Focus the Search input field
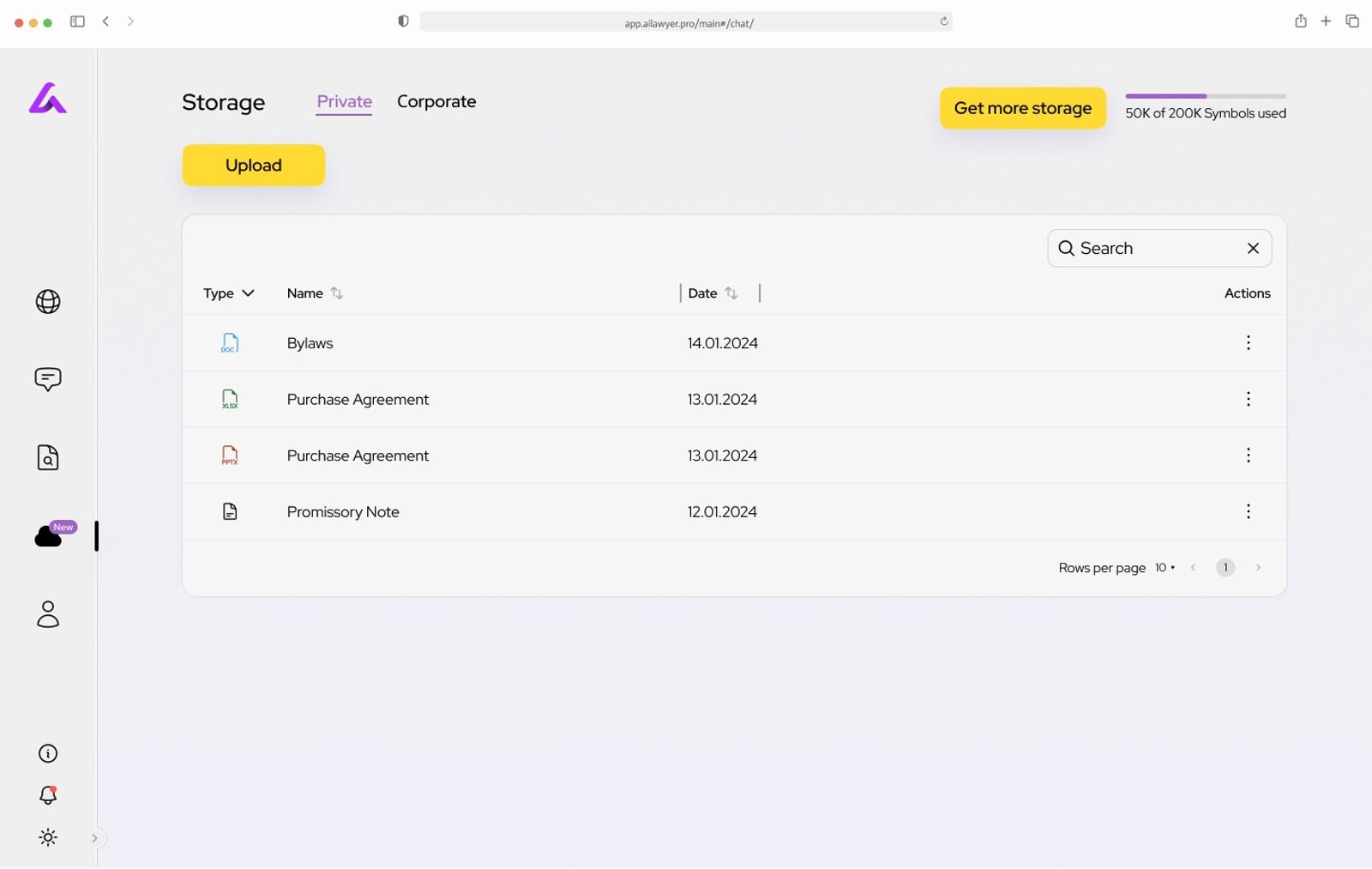The image size is (1372, 869). (x=1159, y=248)
